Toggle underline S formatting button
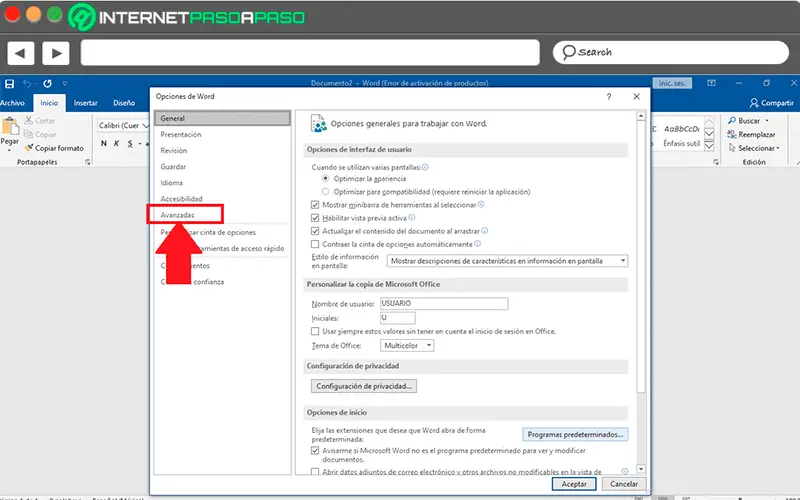Screen dimensions: 800x500 (130, 143)
